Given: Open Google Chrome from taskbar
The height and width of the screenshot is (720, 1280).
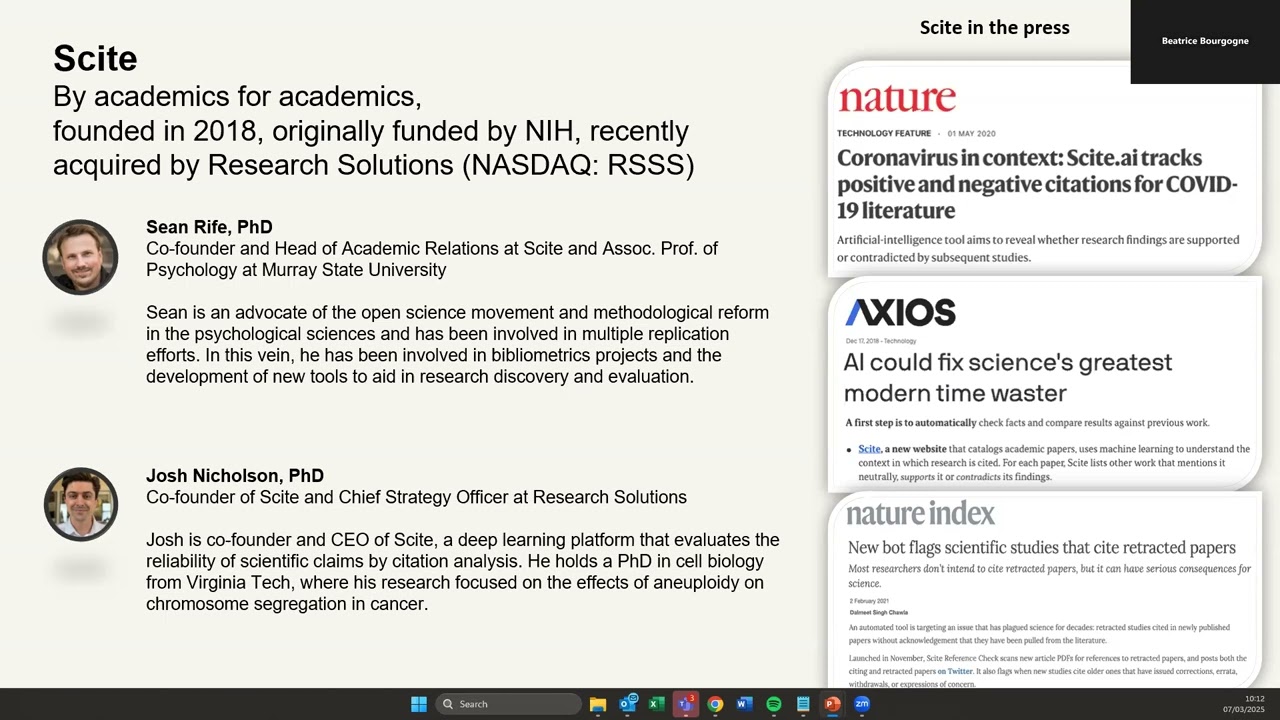Looking at the screenshot, I should tap(715, 704).
